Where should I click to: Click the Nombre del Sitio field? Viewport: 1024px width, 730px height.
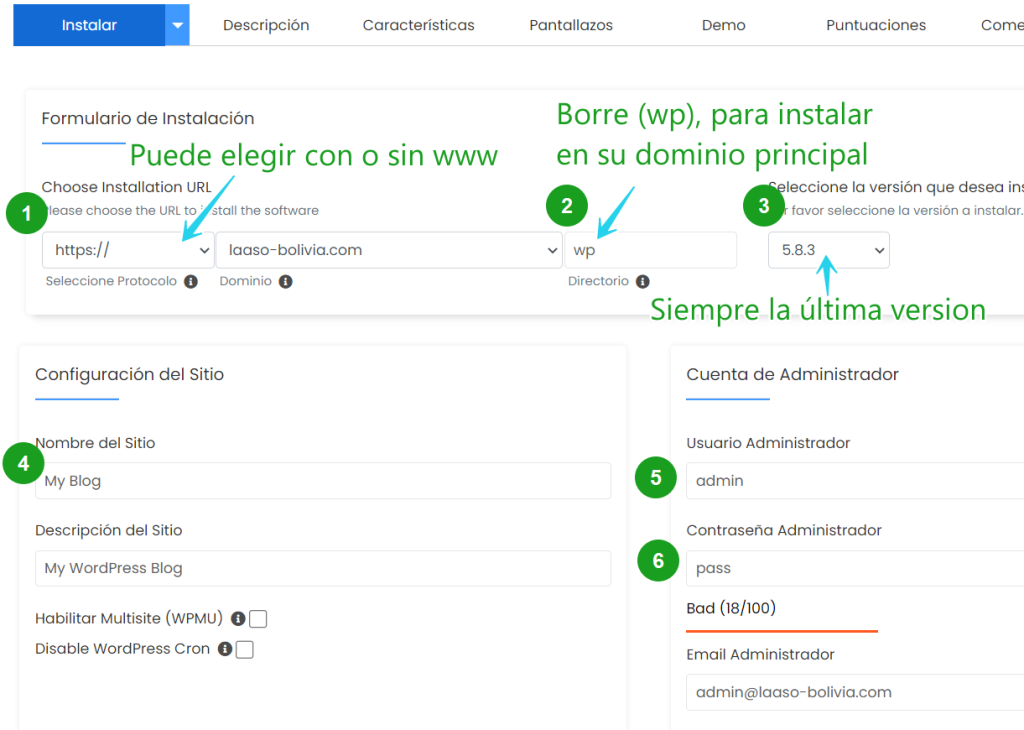(323, 481)
